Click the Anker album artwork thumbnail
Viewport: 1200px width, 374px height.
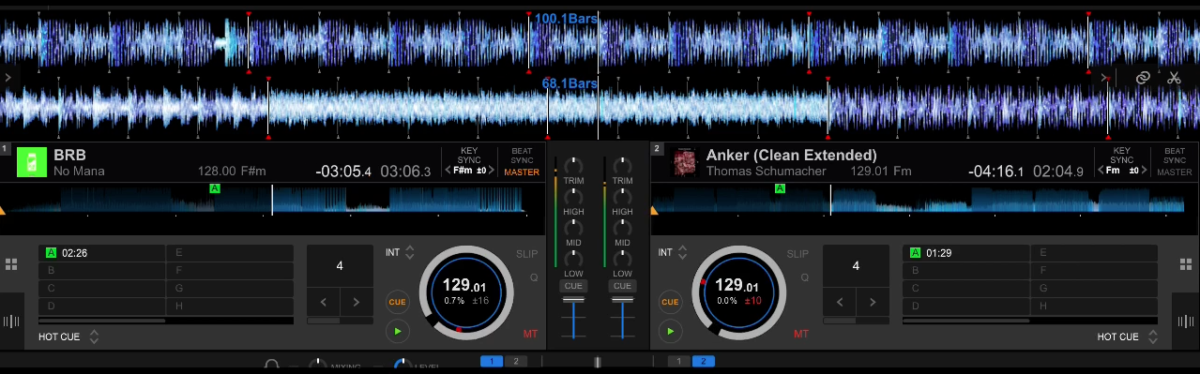[x=683, y=163]
